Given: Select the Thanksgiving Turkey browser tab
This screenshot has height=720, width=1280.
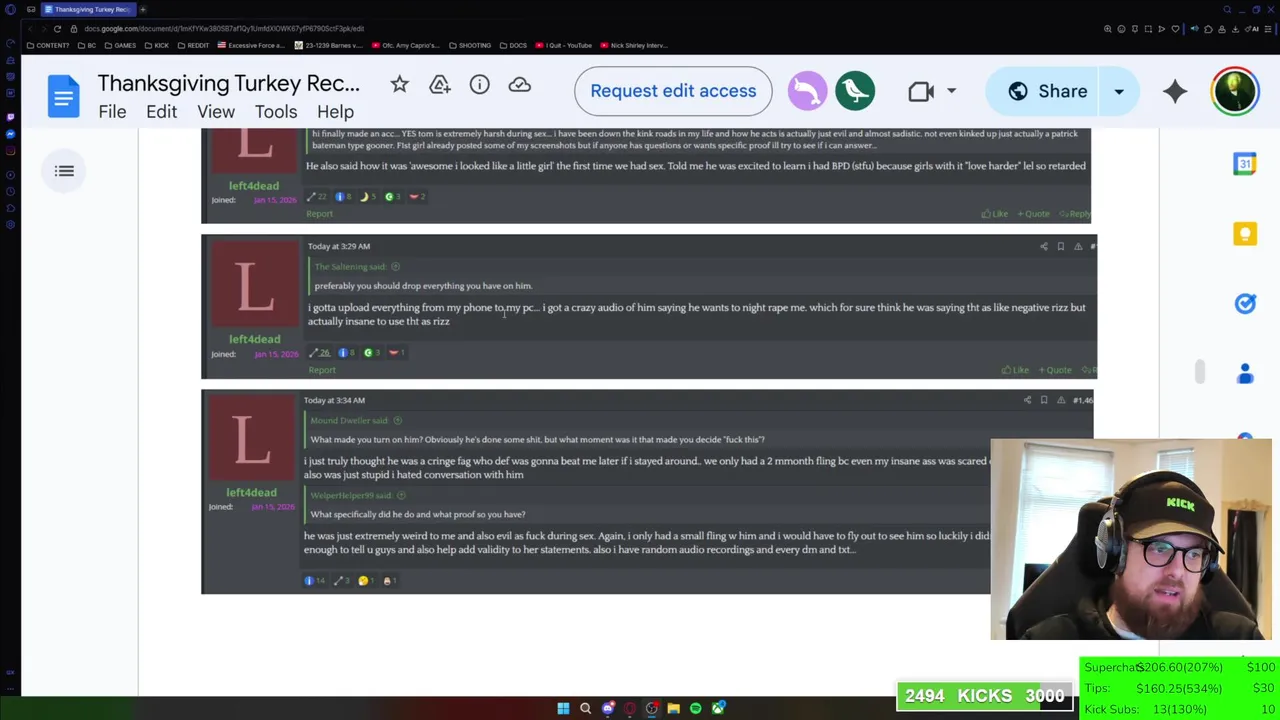Looking at the screenshot, I should [88, 9].
